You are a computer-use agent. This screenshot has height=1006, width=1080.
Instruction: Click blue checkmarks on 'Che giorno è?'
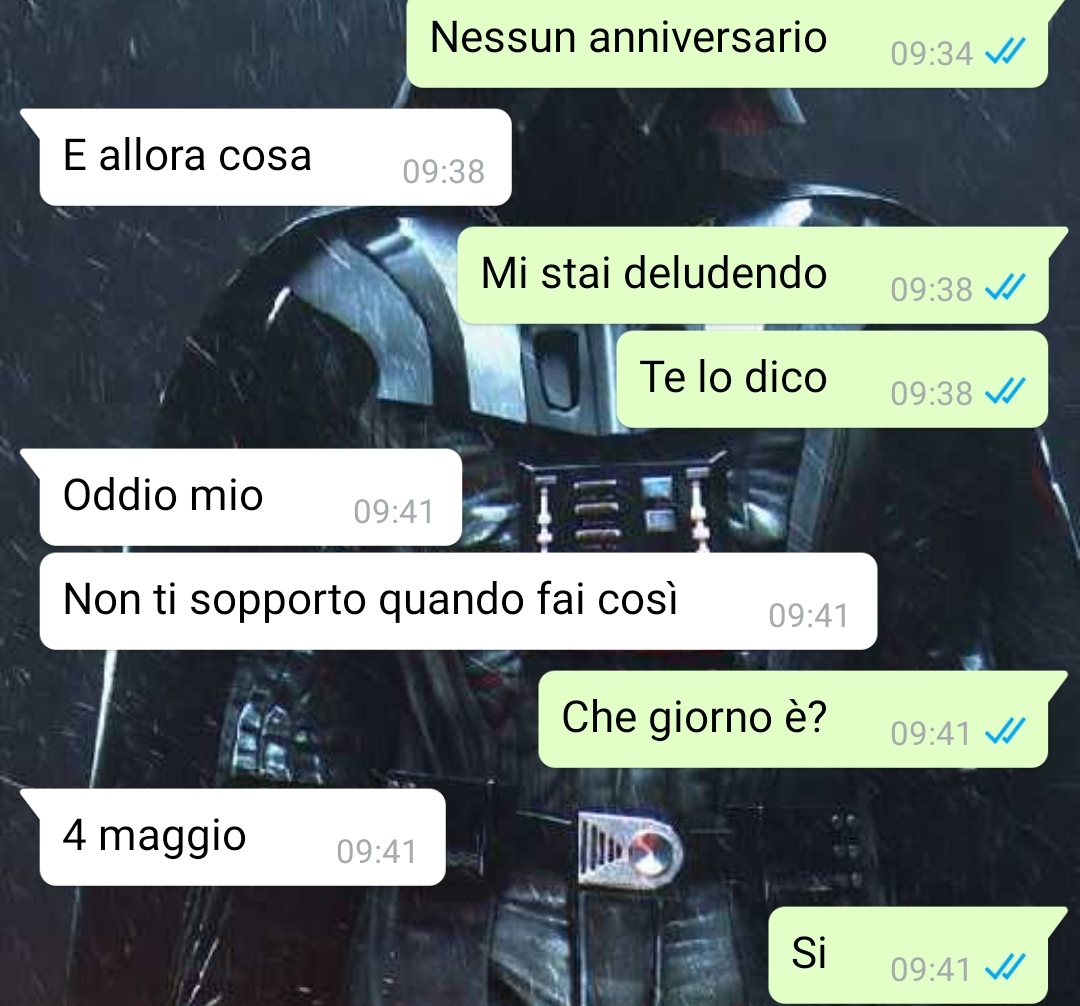click(x=1006, y=732)
